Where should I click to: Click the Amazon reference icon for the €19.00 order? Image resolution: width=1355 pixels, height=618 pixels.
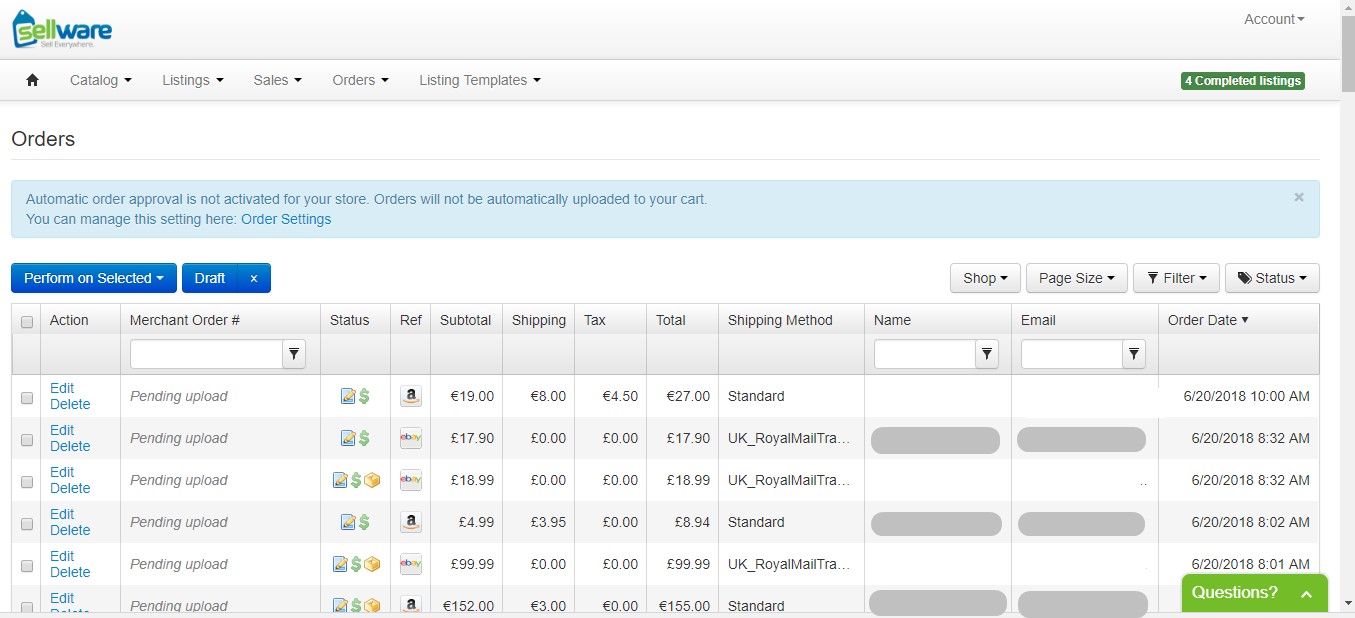410,396
